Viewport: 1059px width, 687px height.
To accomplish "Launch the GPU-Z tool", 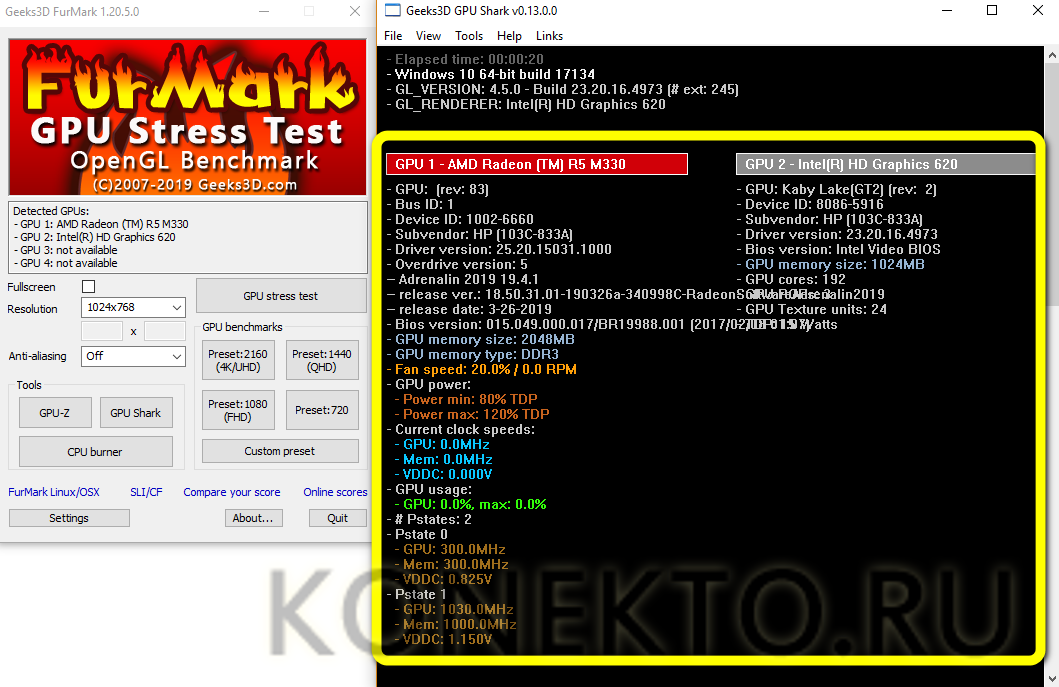I will (55, 413).
